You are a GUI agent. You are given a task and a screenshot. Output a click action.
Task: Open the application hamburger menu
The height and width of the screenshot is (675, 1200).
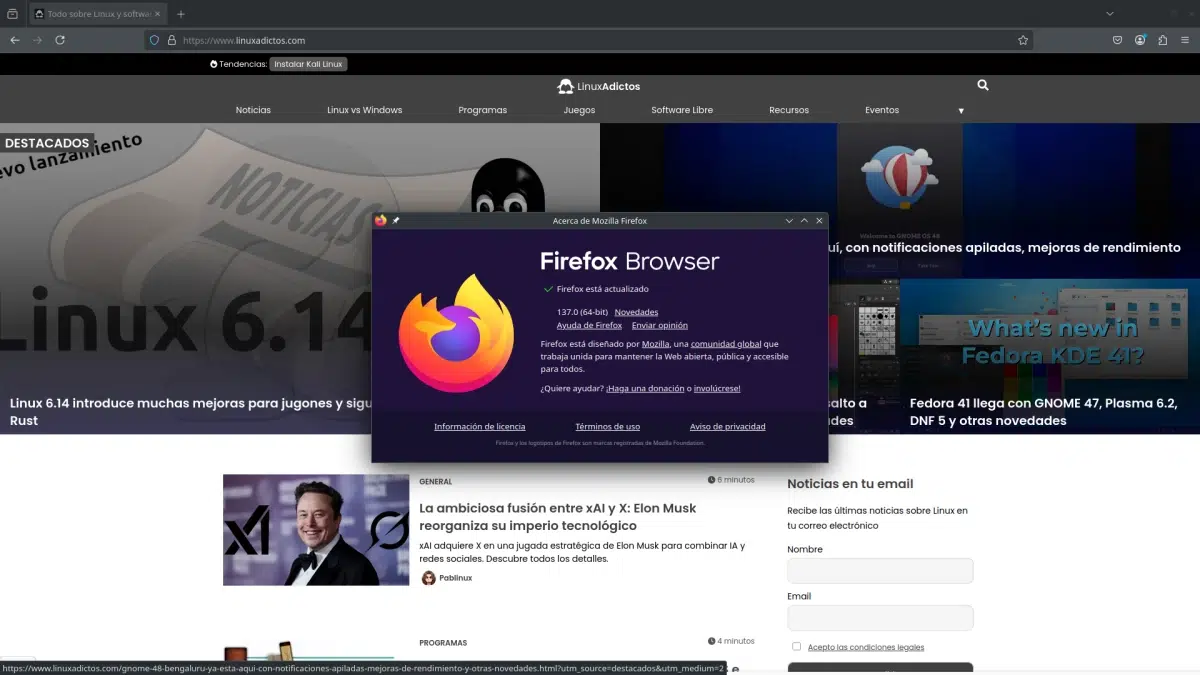pyautogui.click(x=1186, y=40)
